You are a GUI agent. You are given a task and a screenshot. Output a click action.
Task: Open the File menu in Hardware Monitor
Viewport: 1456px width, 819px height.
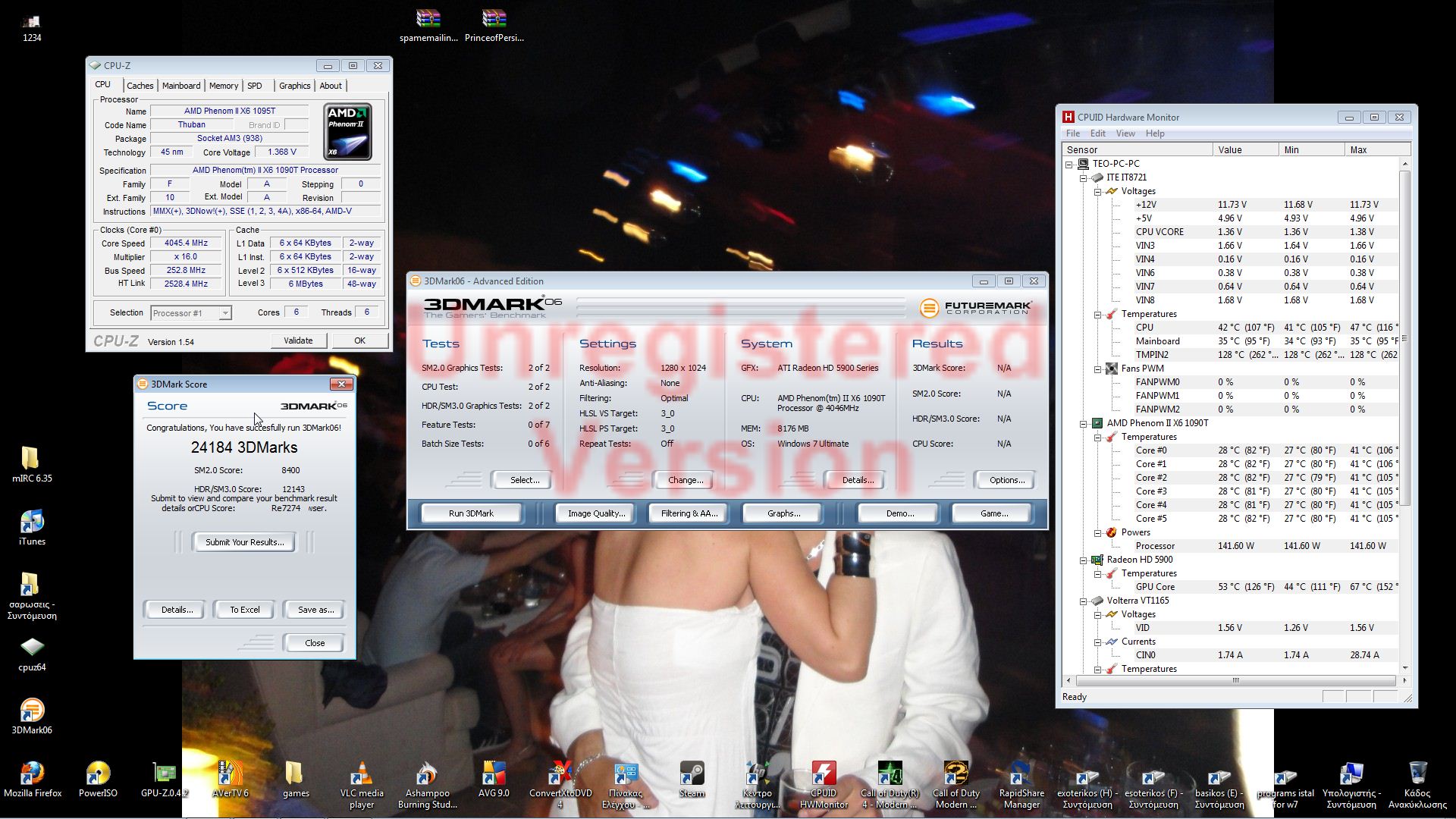click(1073, 133)
